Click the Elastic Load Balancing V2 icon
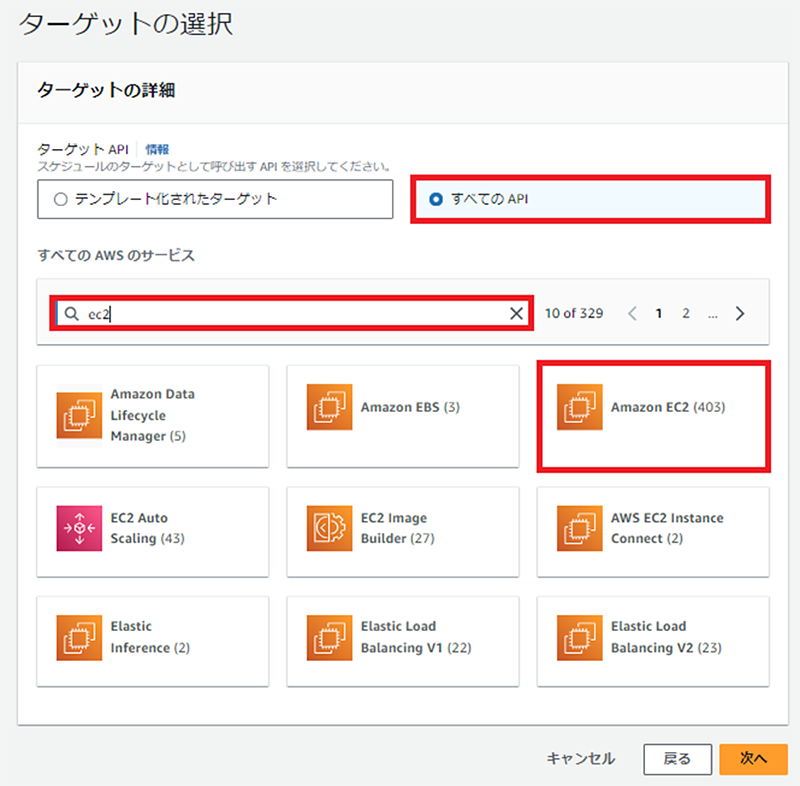Screen dimensions: 800x786 pyautogui.click(x=580, y=638)
